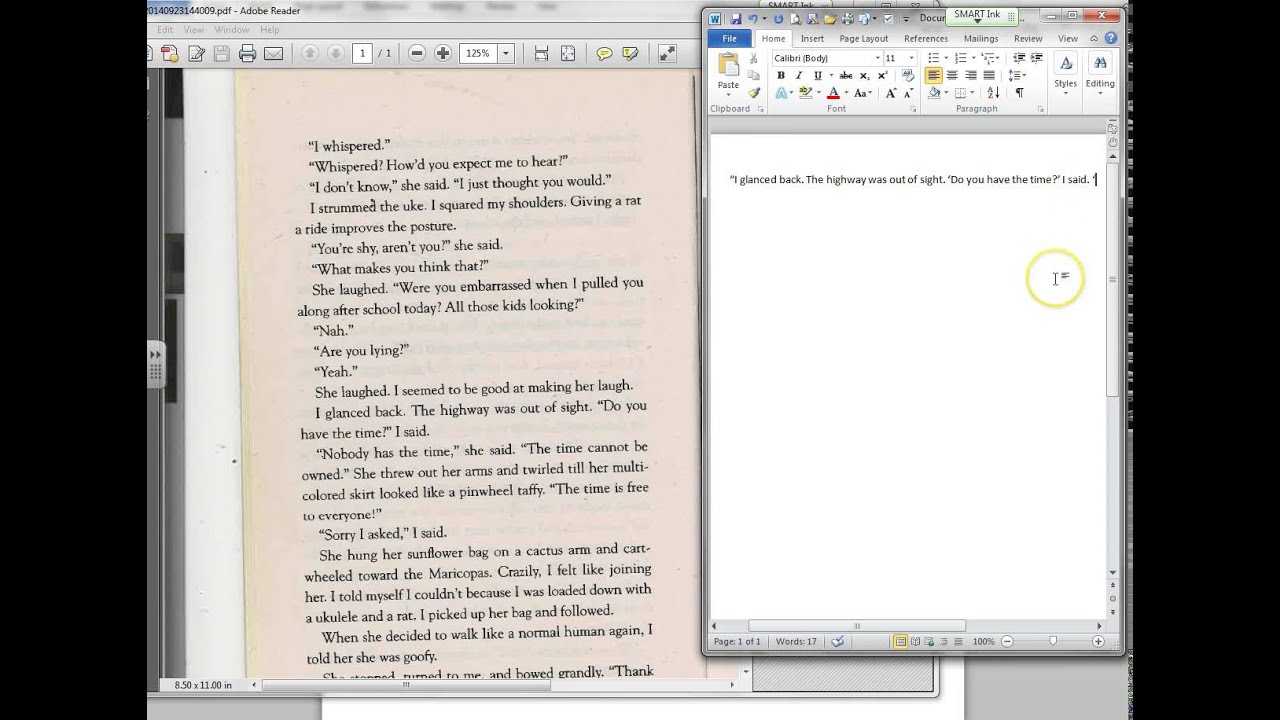
Task: Open the File tab in Word
Action: pos(729,38)
